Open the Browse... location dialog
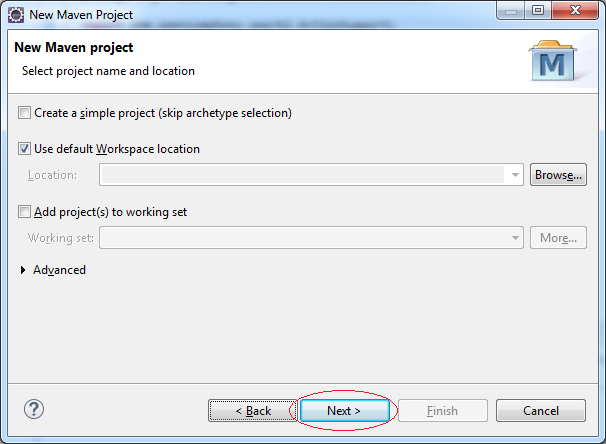Viewport: 606px width, 444px height. point(558,175)
